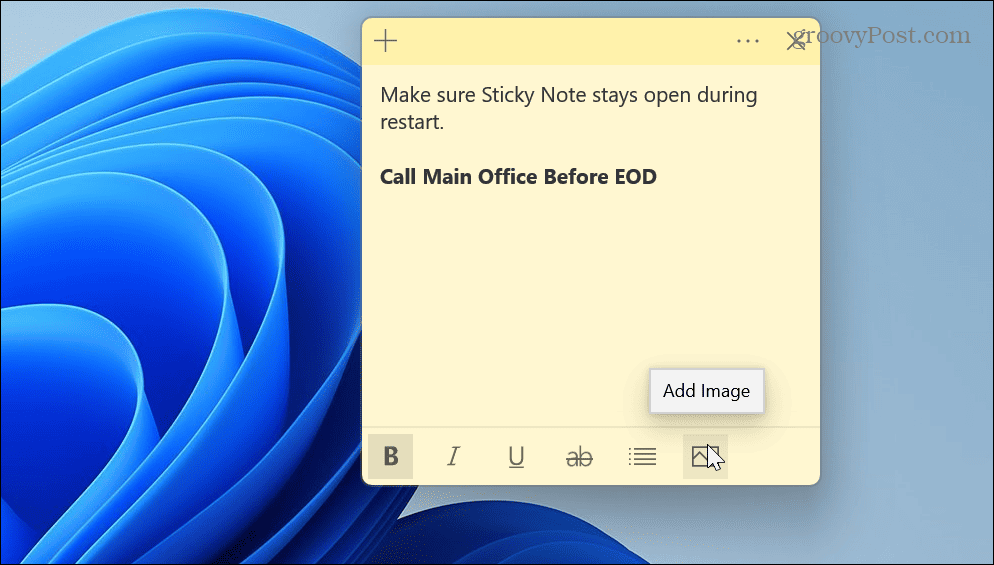Toggle bullet list formatting
The image size is (994, 565).
click(x=642, y=457)
